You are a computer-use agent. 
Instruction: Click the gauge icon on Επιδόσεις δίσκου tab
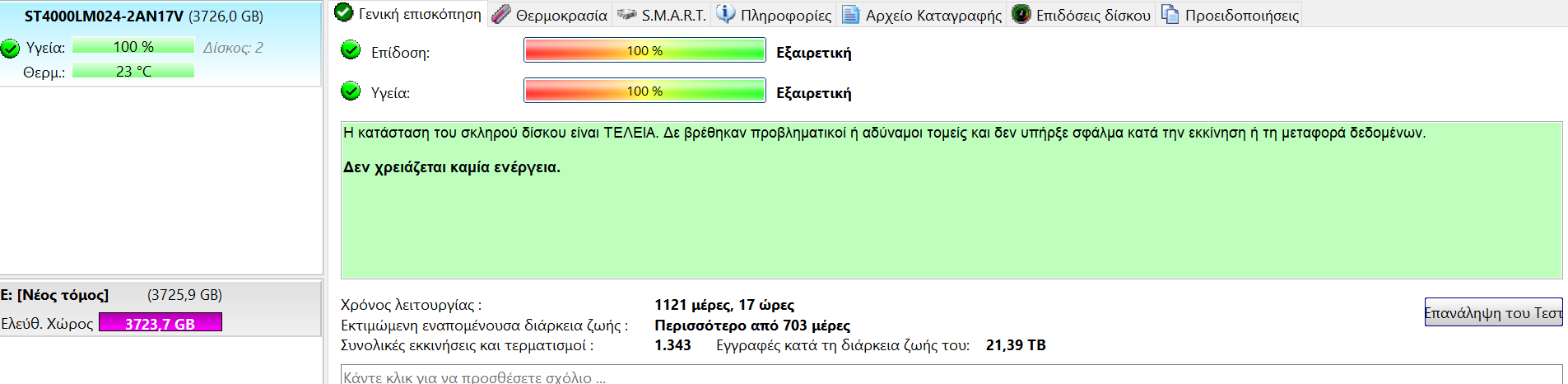[1021, 14]
